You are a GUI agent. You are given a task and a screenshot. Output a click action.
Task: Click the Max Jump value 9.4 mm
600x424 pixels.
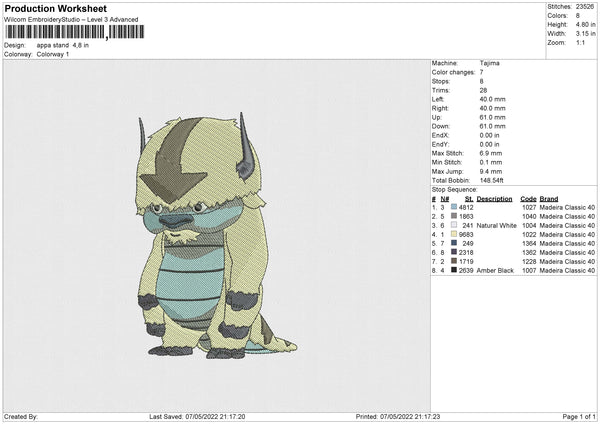coord(491,171)
